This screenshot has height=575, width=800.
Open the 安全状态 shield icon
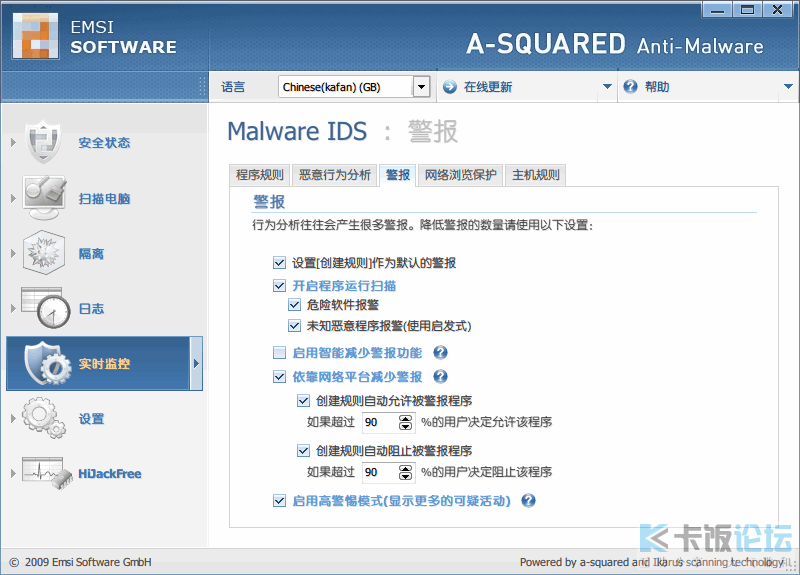(44, 141)
